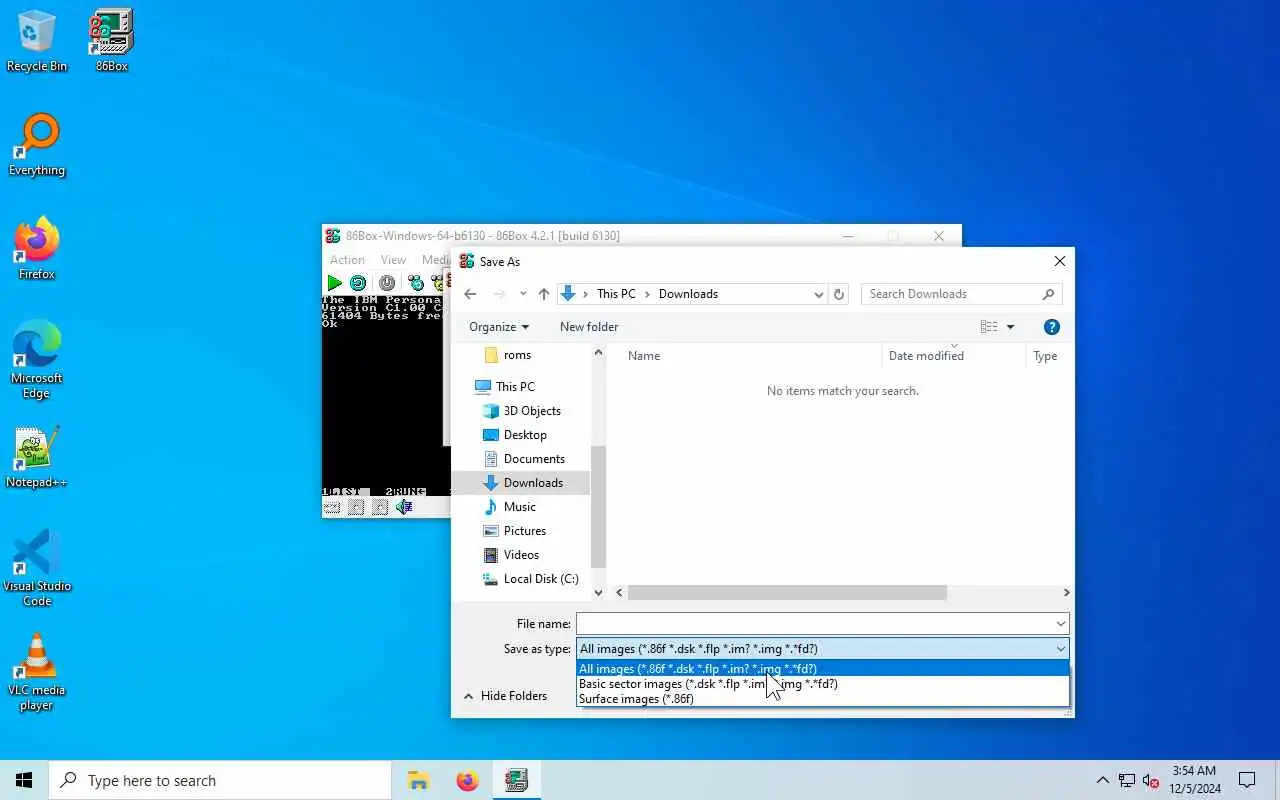Open the notification center icon
The height and width of the screenshot is (800, 1280).
1247,780
